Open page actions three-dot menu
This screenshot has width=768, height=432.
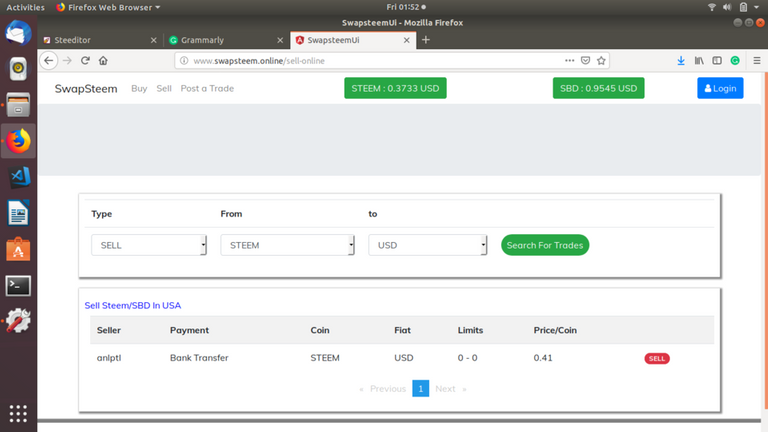point(569,61)
